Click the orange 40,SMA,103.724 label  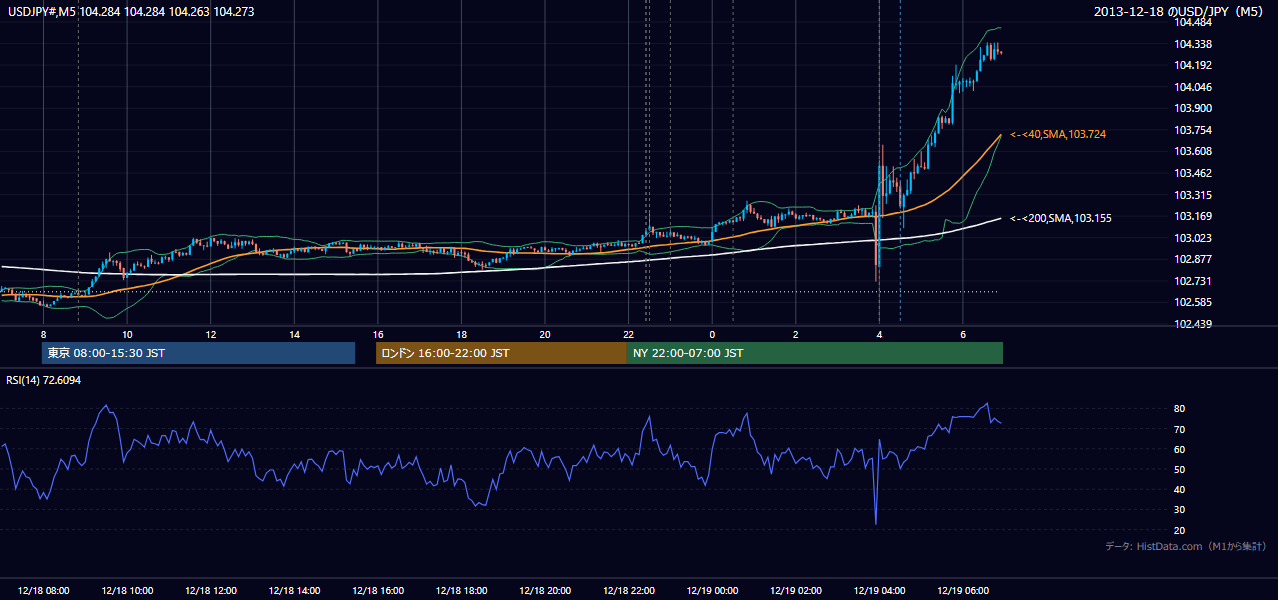click(1058, 134)
